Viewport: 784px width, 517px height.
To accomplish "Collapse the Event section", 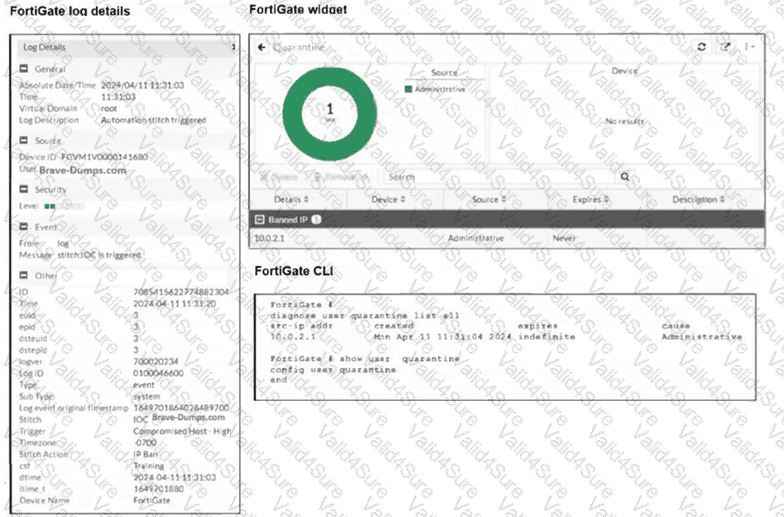I will click(23, 227).
